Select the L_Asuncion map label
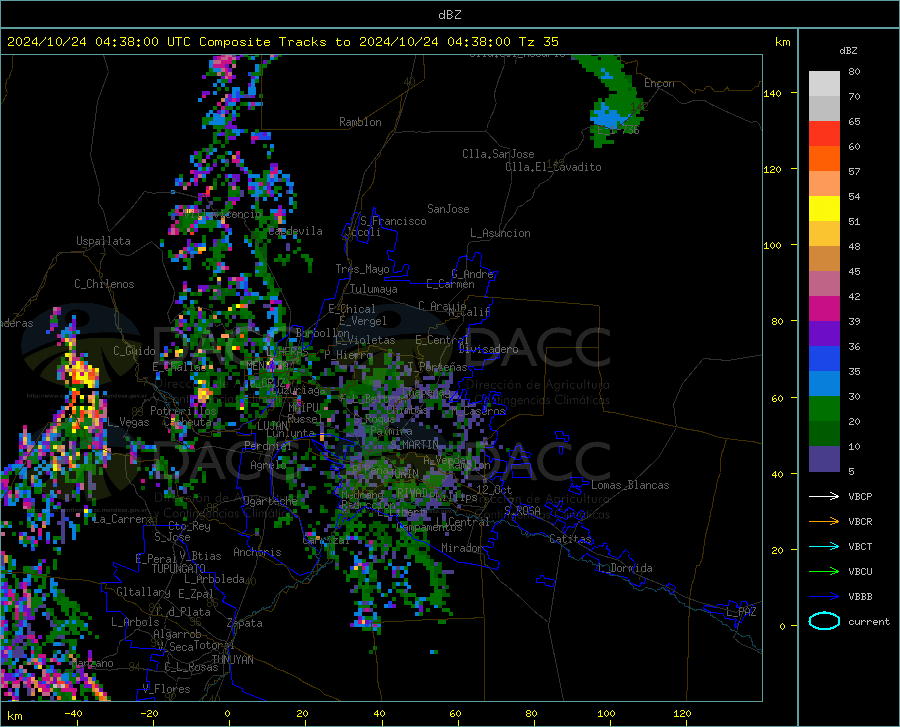The height and width of the screenshot is (727, 900). [500, 233]
